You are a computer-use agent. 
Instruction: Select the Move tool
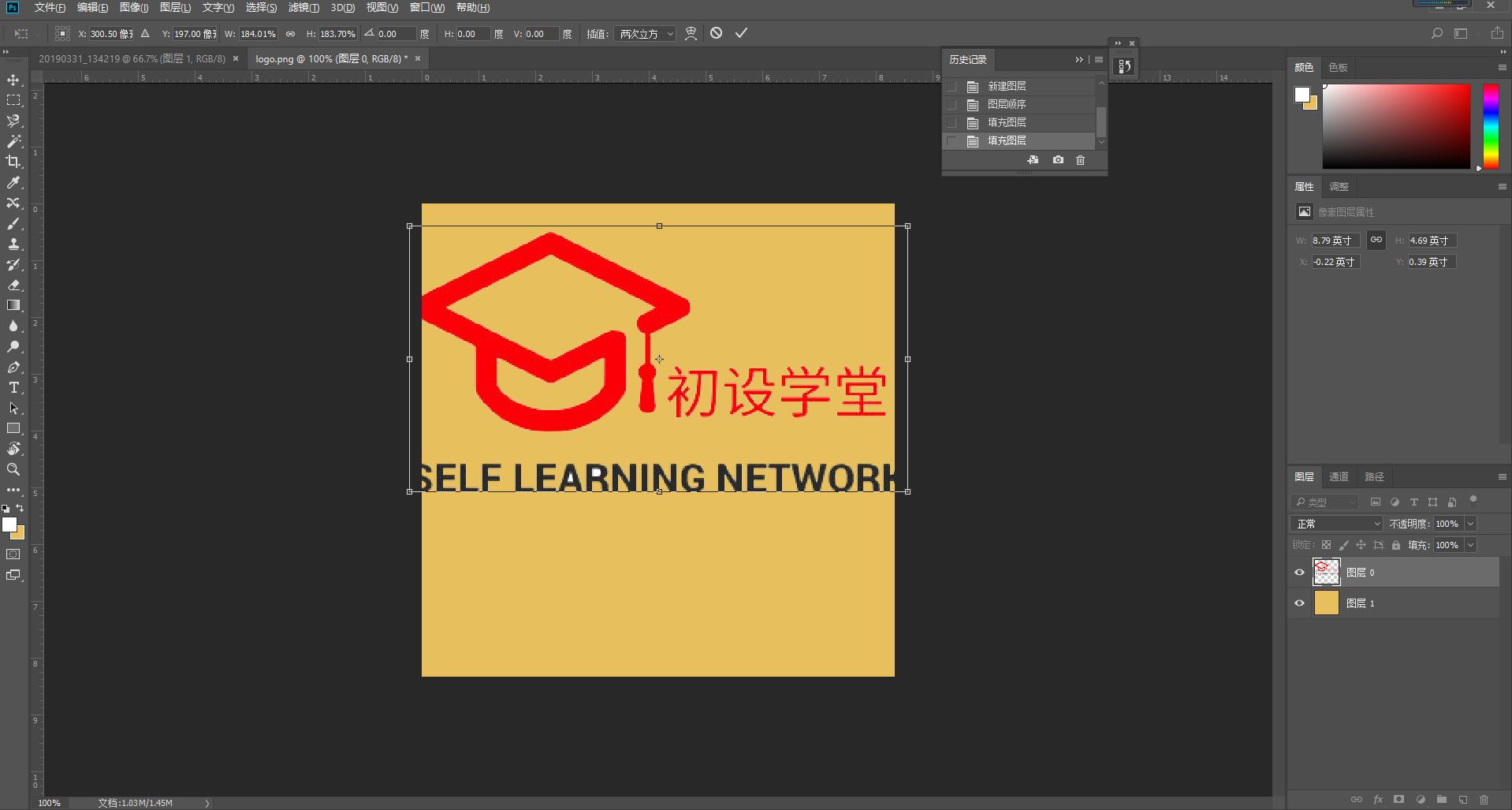click(13, 80)
